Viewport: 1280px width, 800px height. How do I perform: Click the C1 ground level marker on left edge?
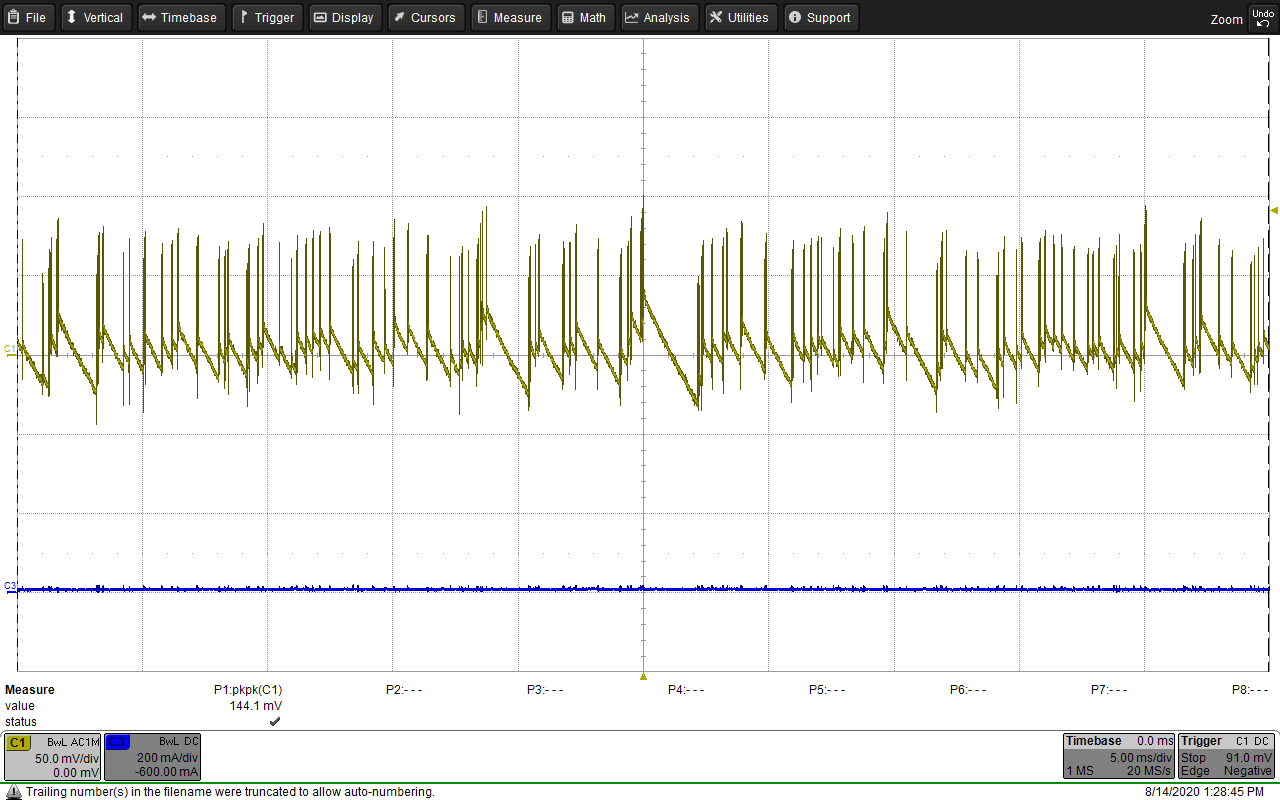pyautogui.click(x=10, y=349)
